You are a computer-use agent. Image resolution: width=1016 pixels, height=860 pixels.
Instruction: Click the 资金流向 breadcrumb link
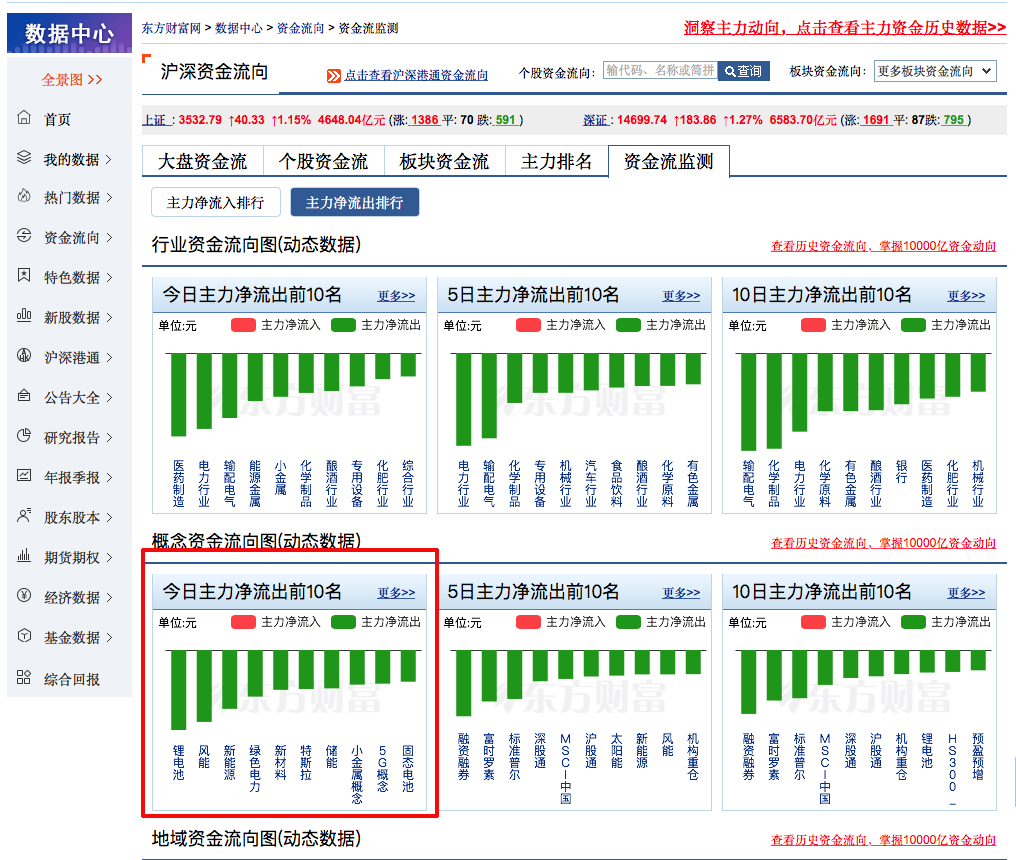click(300, 29)
